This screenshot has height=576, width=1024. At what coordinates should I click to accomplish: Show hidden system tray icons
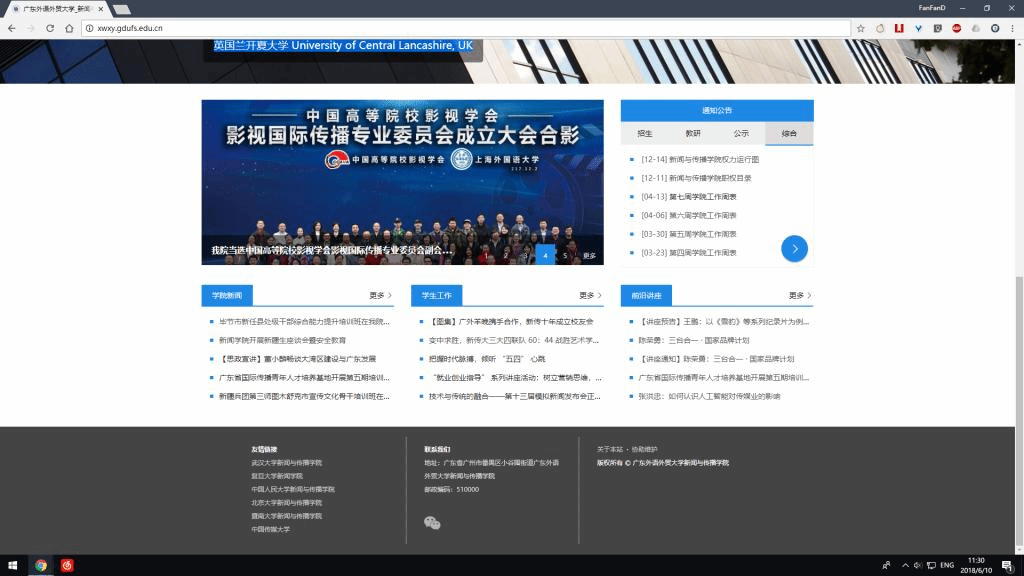pos(906,565)
